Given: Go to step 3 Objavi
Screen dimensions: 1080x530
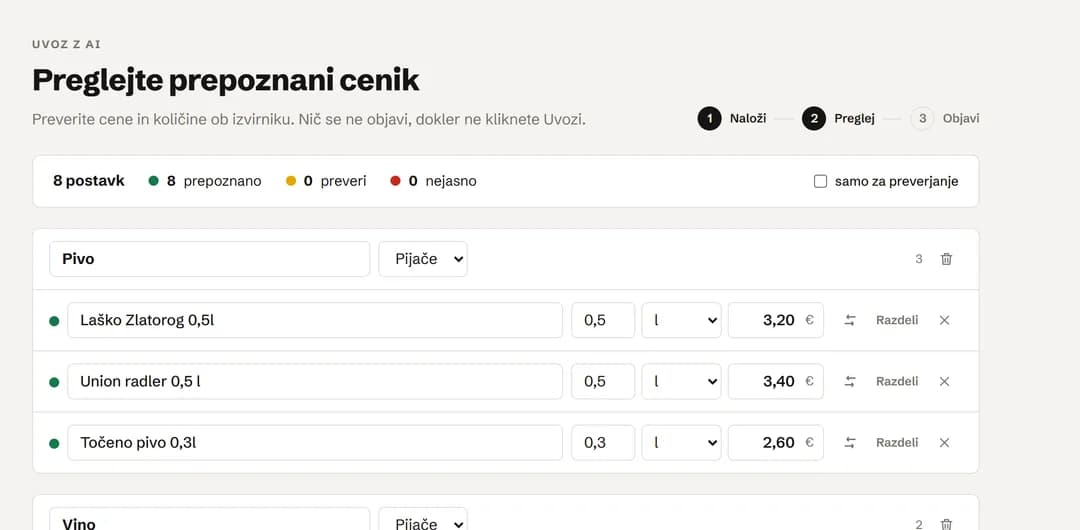Looking at the screenshot, I should click(945, 119).
